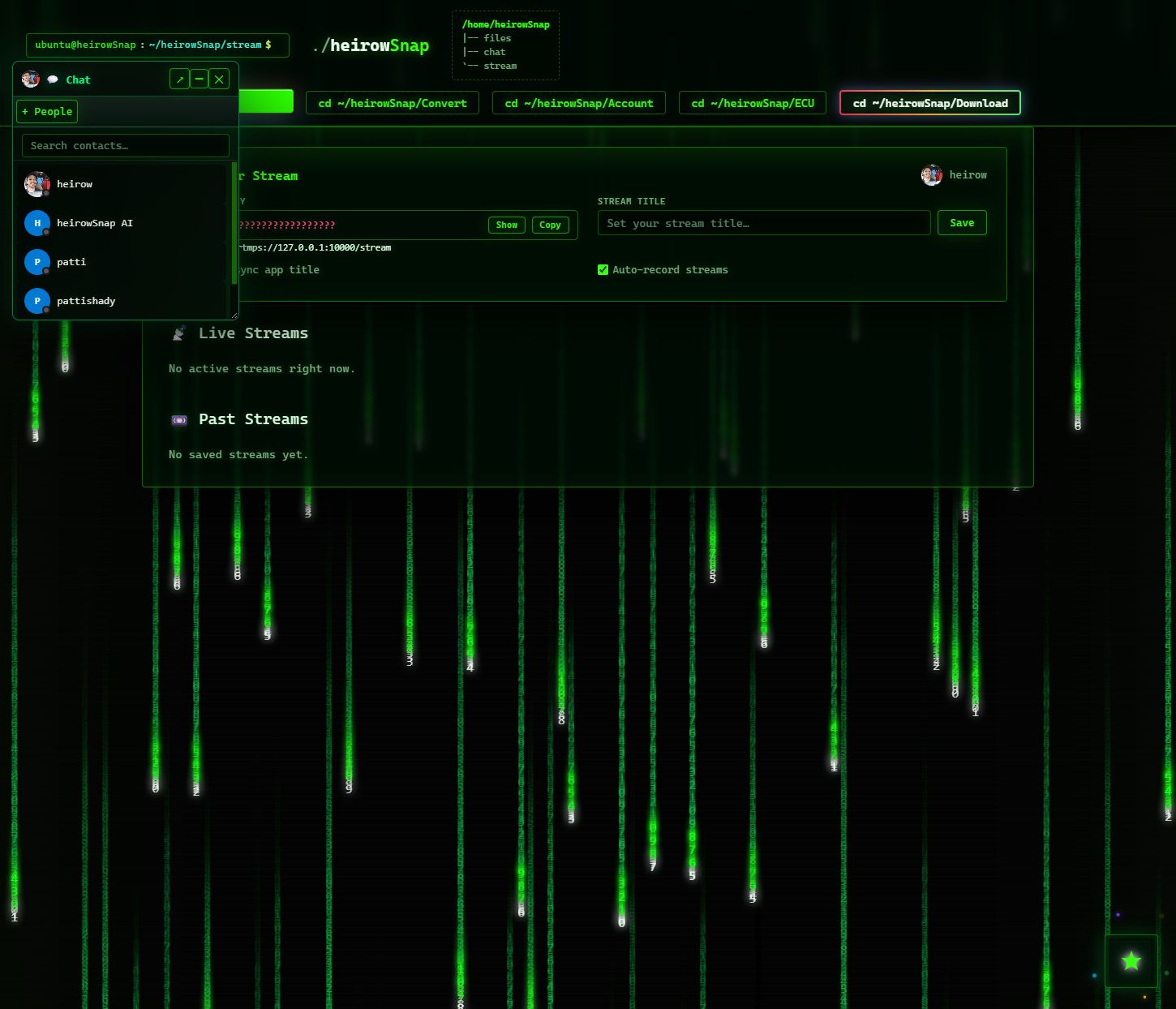Reveal the stream key with Show
This screenshot has height=1009, width=1176.
[507, 225]
